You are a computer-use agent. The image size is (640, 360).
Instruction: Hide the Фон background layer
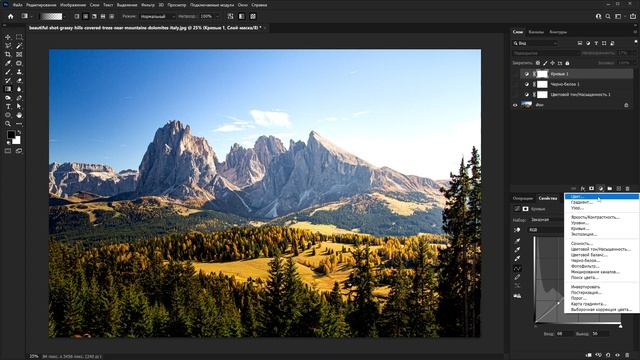pyautogui.click(x=515, y=105)
